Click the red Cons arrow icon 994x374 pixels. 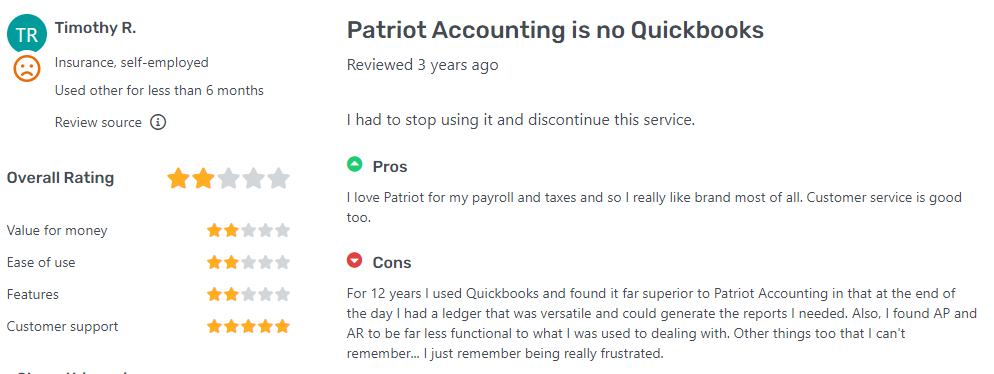tap(354, 261)
